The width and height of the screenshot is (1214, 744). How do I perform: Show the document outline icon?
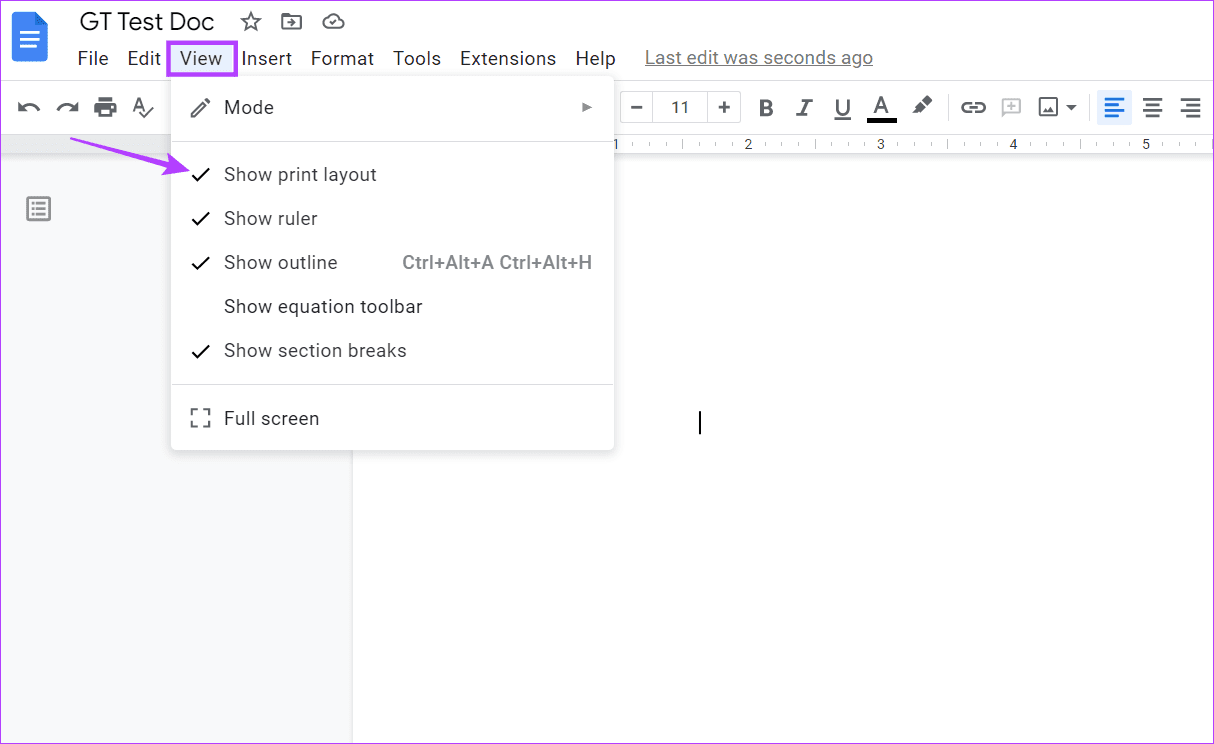pos(39,209)
